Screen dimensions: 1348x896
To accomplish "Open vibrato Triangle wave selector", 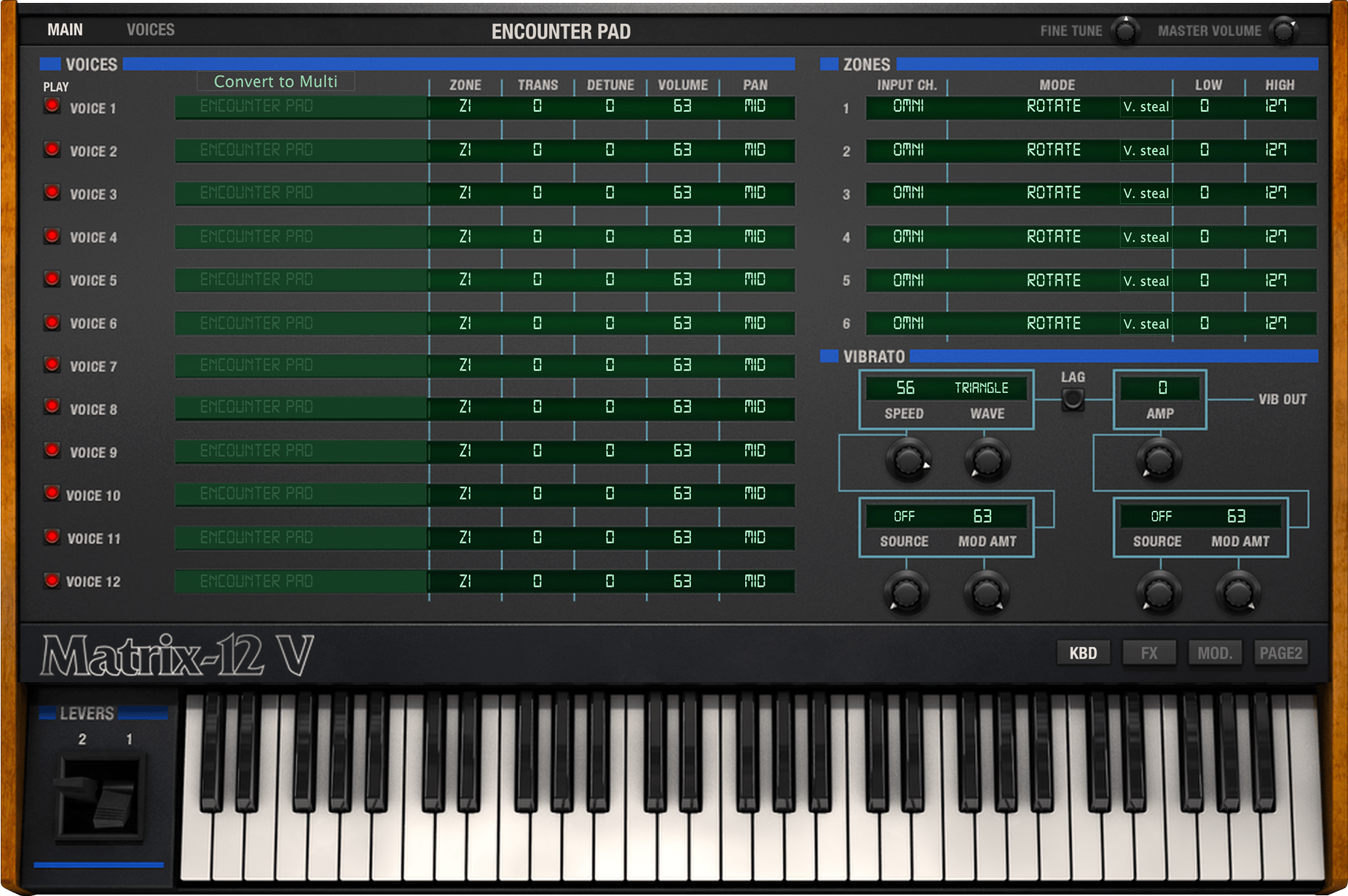I will click(x=981, y=388).
